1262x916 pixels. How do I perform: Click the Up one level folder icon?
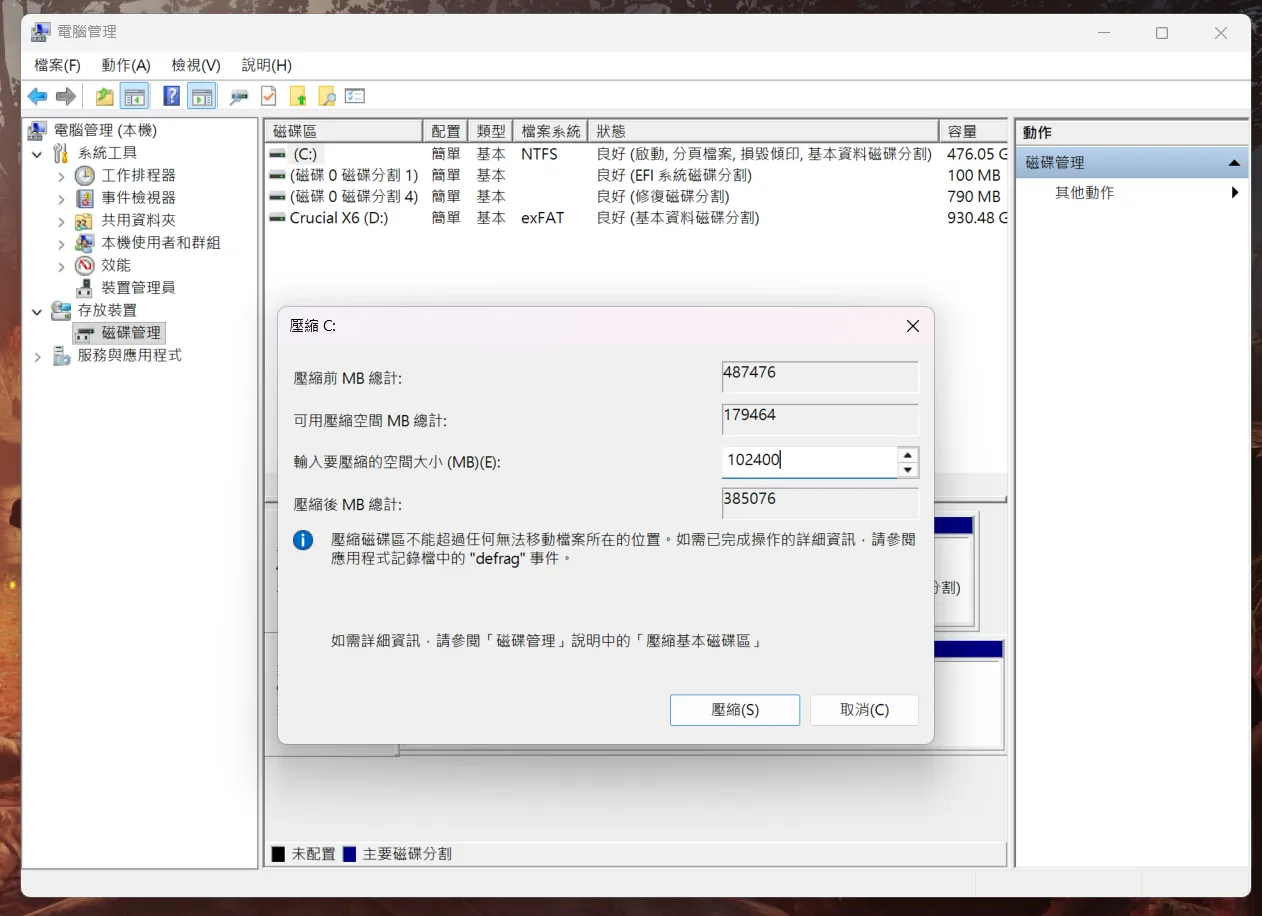pyautogui.click(x=103, y=95)
